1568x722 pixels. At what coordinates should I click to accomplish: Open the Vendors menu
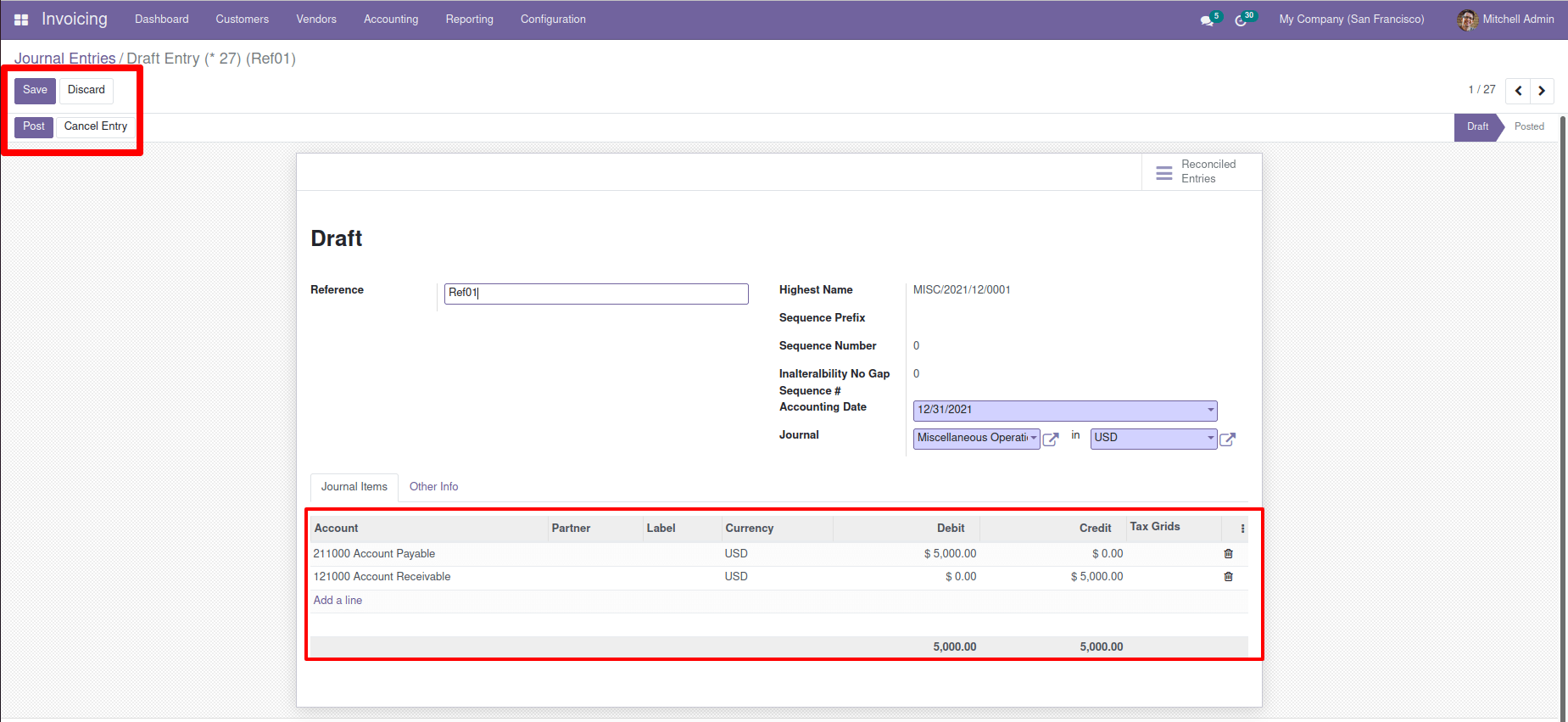tap(316, 20)
